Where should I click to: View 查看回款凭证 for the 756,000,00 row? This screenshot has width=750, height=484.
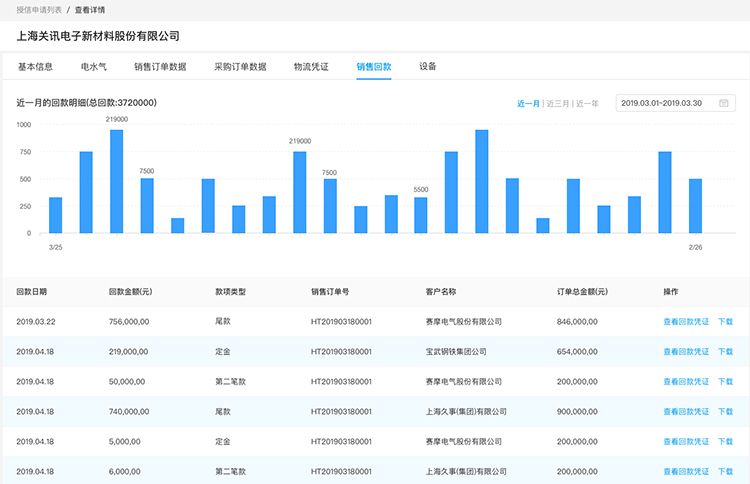pos(685,322)
